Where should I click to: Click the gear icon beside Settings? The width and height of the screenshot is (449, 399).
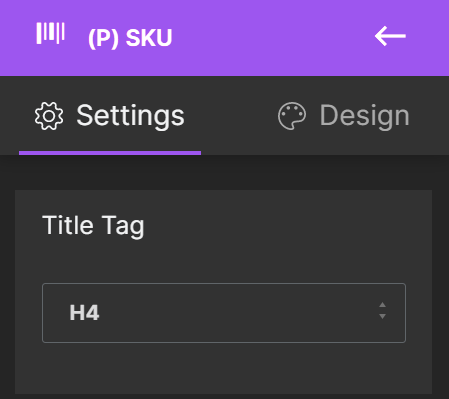click(x=49, y=116)
